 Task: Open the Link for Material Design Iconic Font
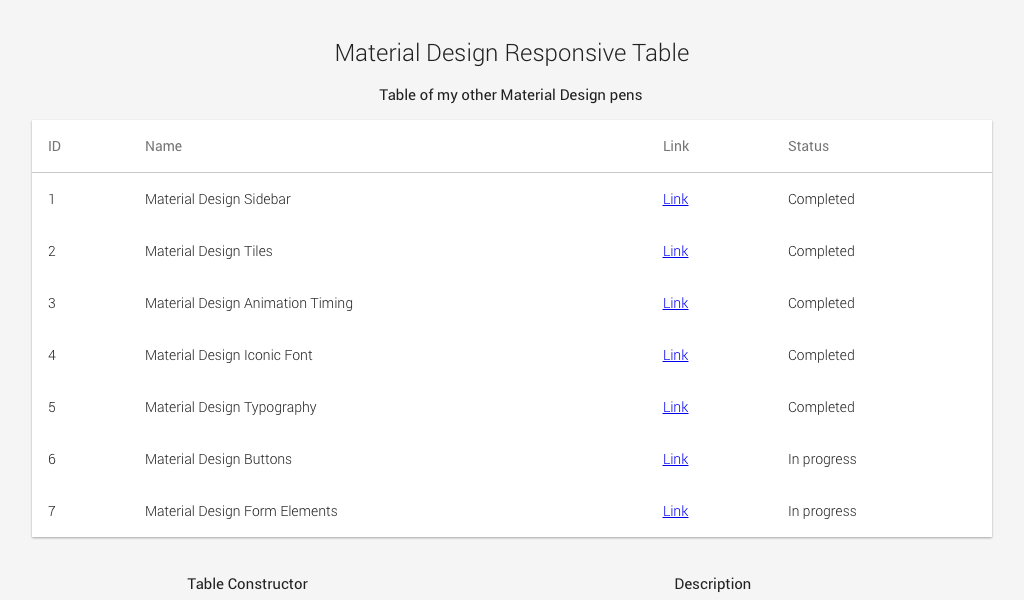tap(675, 355)
